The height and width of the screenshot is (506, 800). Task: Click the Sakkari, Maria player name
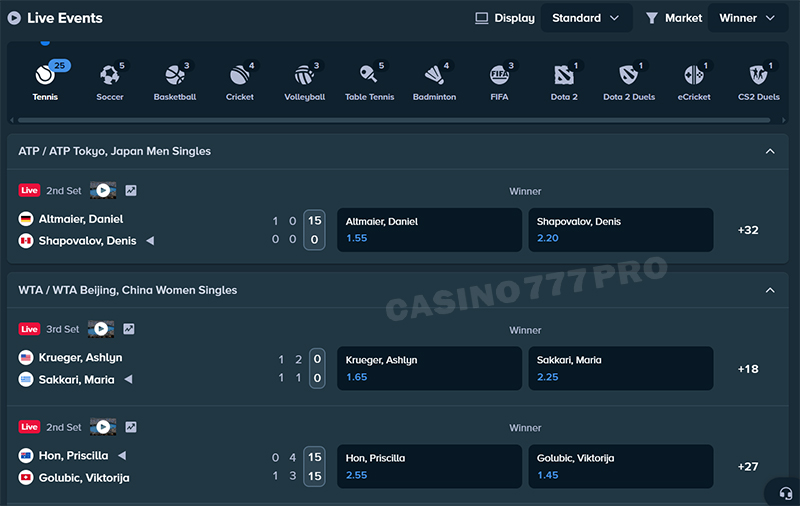click(77, 380)
